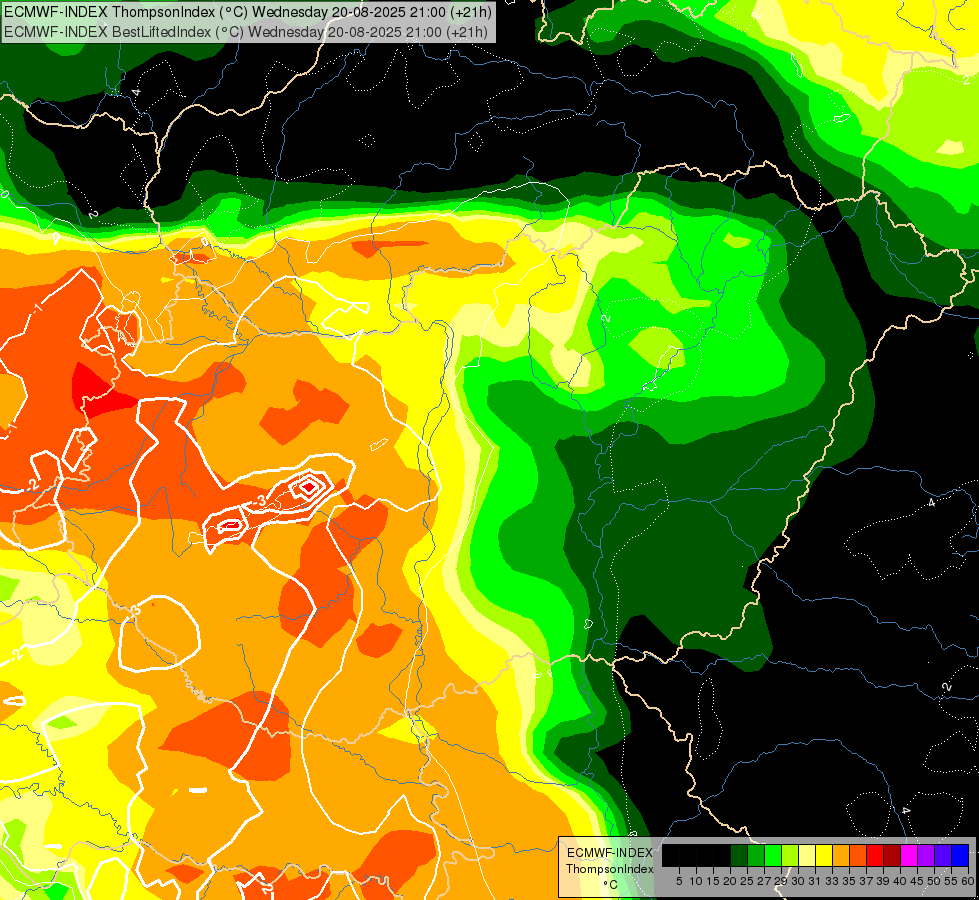Click the legend scale value 33

click(832, 881)
